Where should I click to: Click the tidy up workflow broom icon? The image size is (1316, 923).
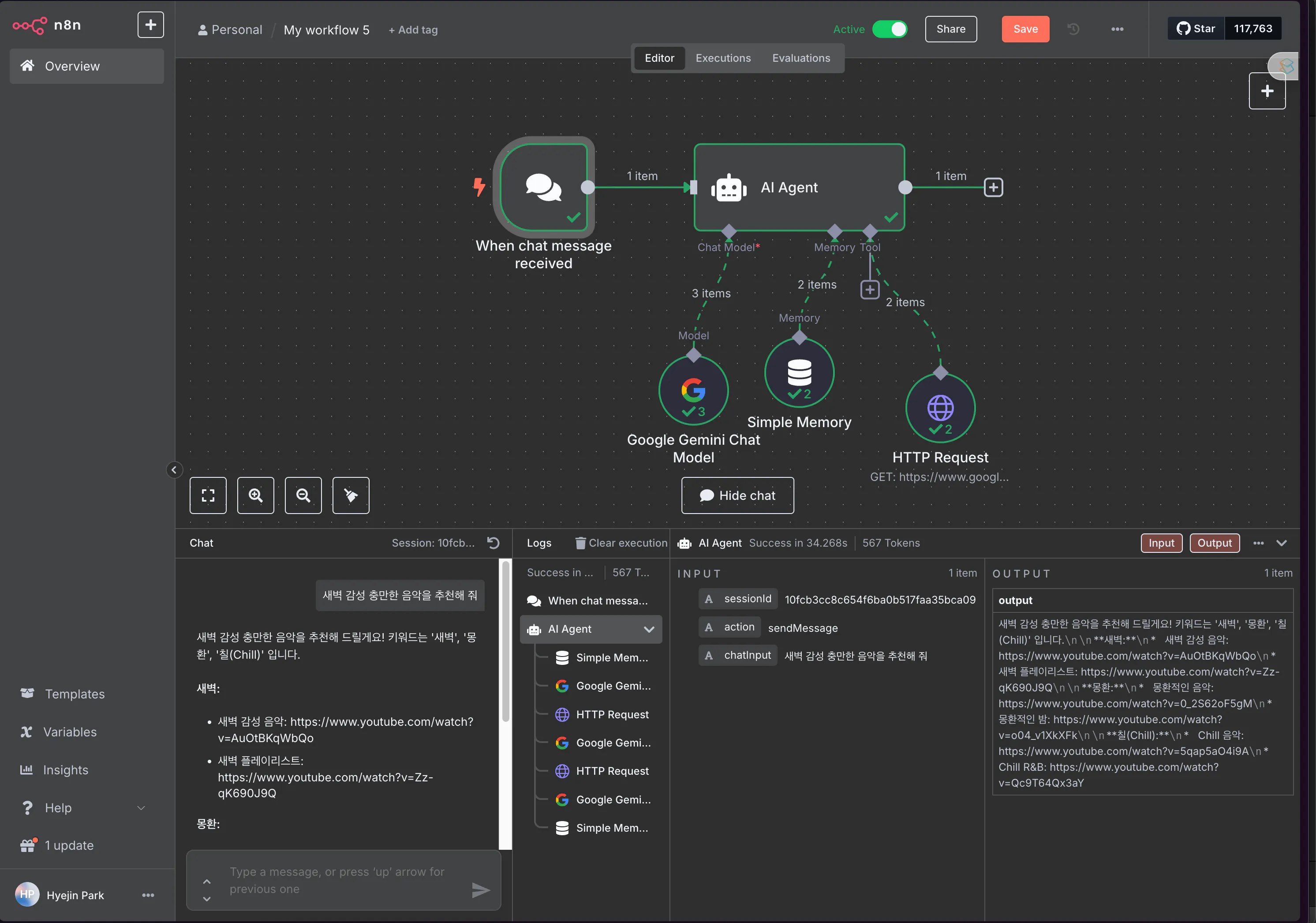(351, 495)
